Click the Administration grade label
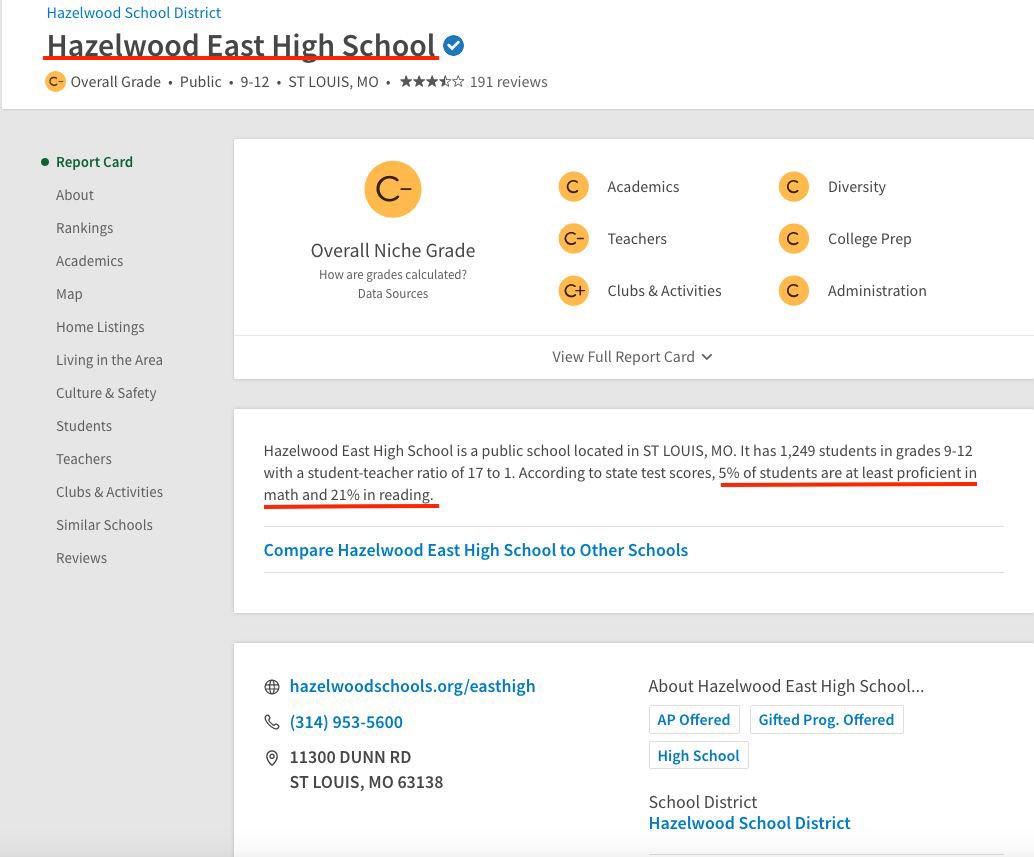This screenshot has width=1034, height=857. [x=877, y=291]
